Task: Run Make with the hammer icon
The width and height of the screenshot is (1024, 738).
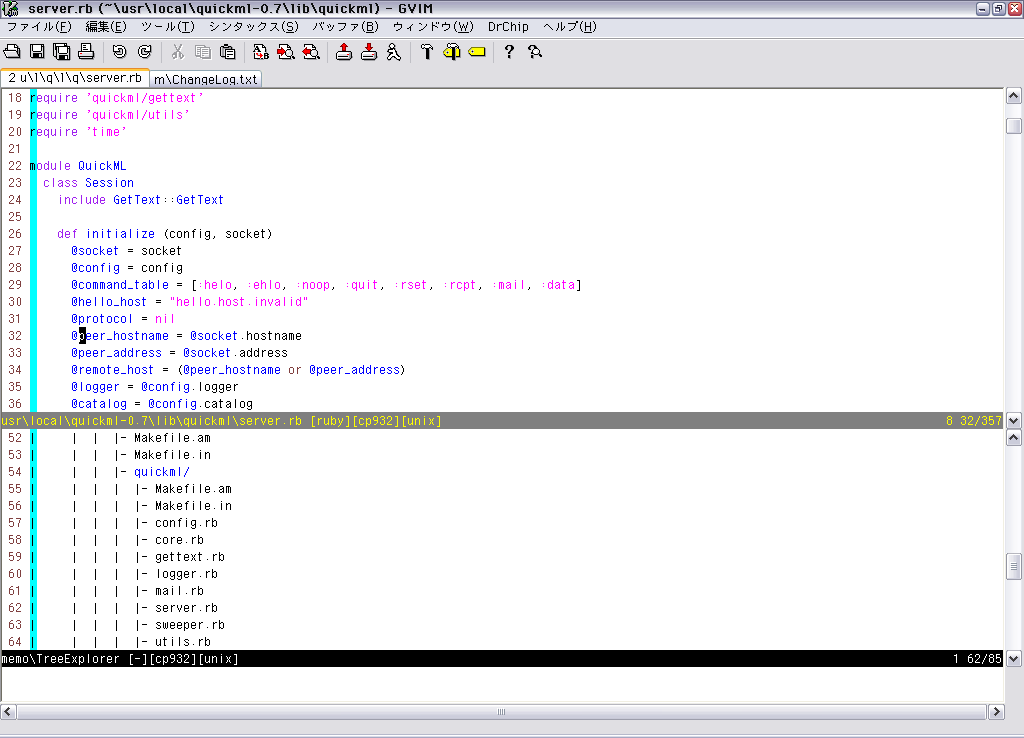Action: tap(426, 52)
